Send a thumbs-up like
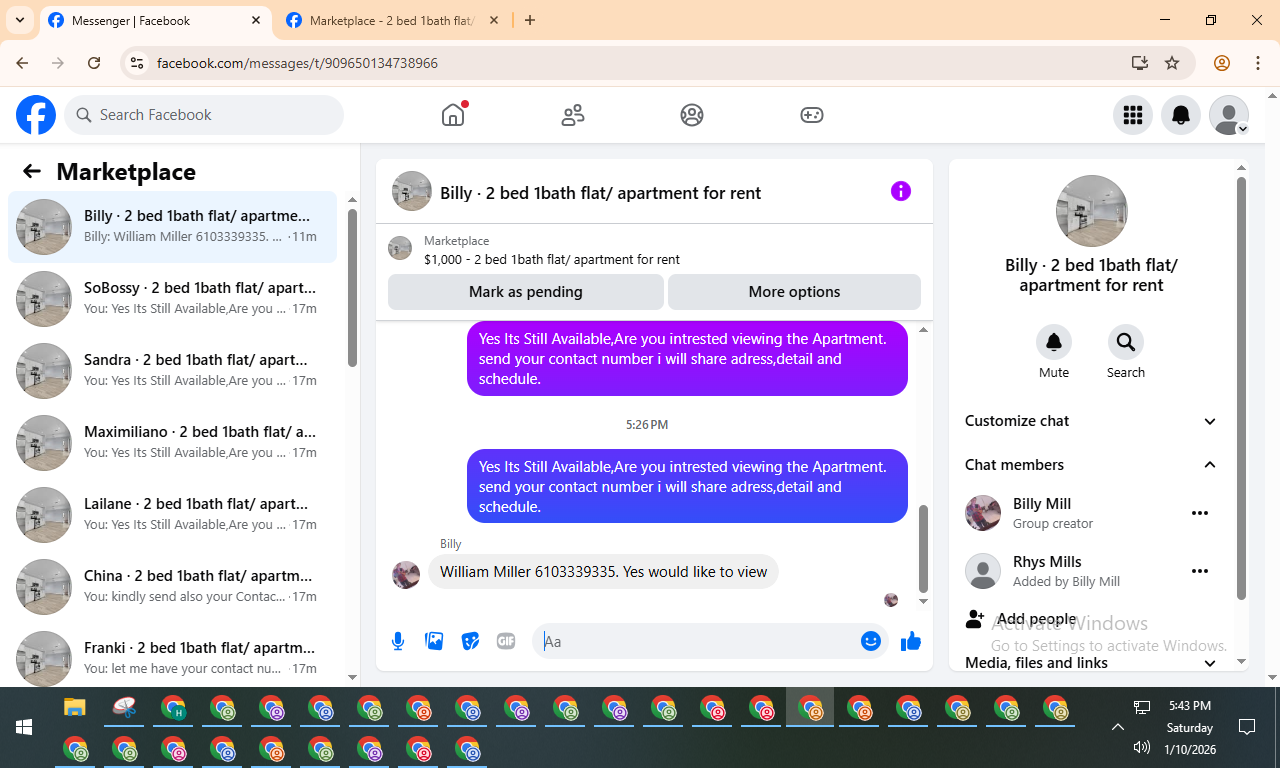Viewport: 1280px width, 768px height. click(910, 641)
